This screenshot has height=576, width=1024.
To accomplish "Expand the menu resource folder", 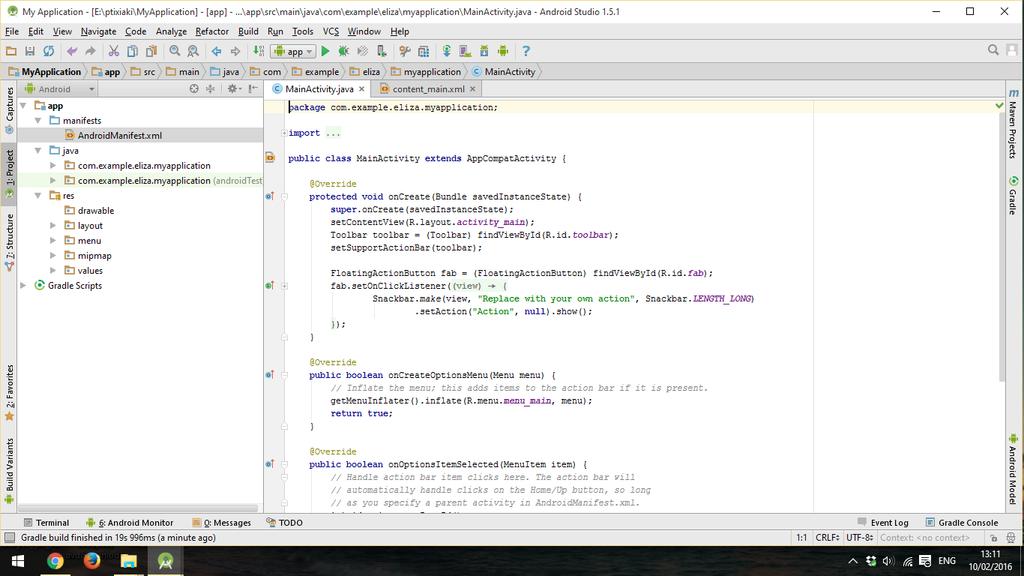I will coord(53,241).
